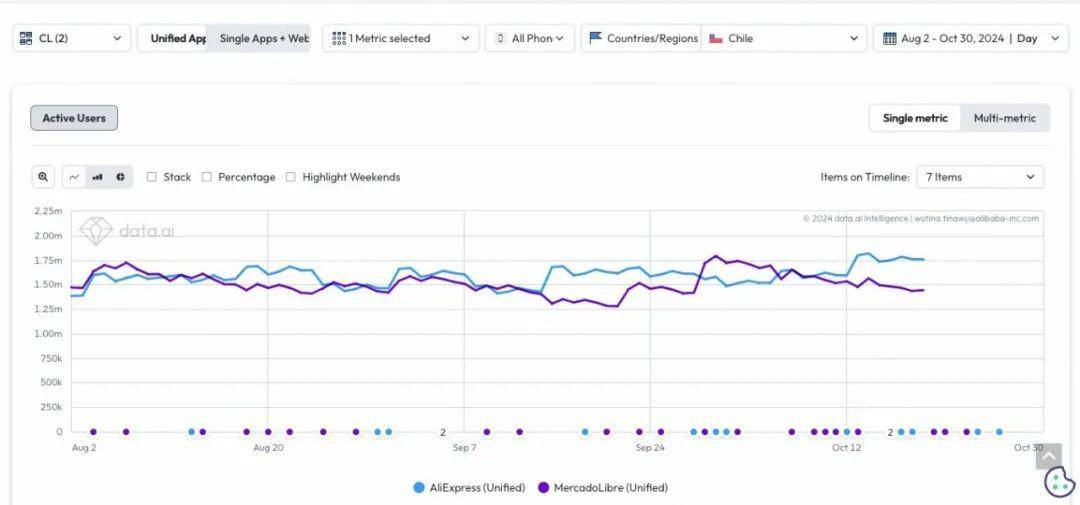This screenshot has width=1080, height=505.
Task: Check Highlight Weekends option
Action: tap(291, 177)
